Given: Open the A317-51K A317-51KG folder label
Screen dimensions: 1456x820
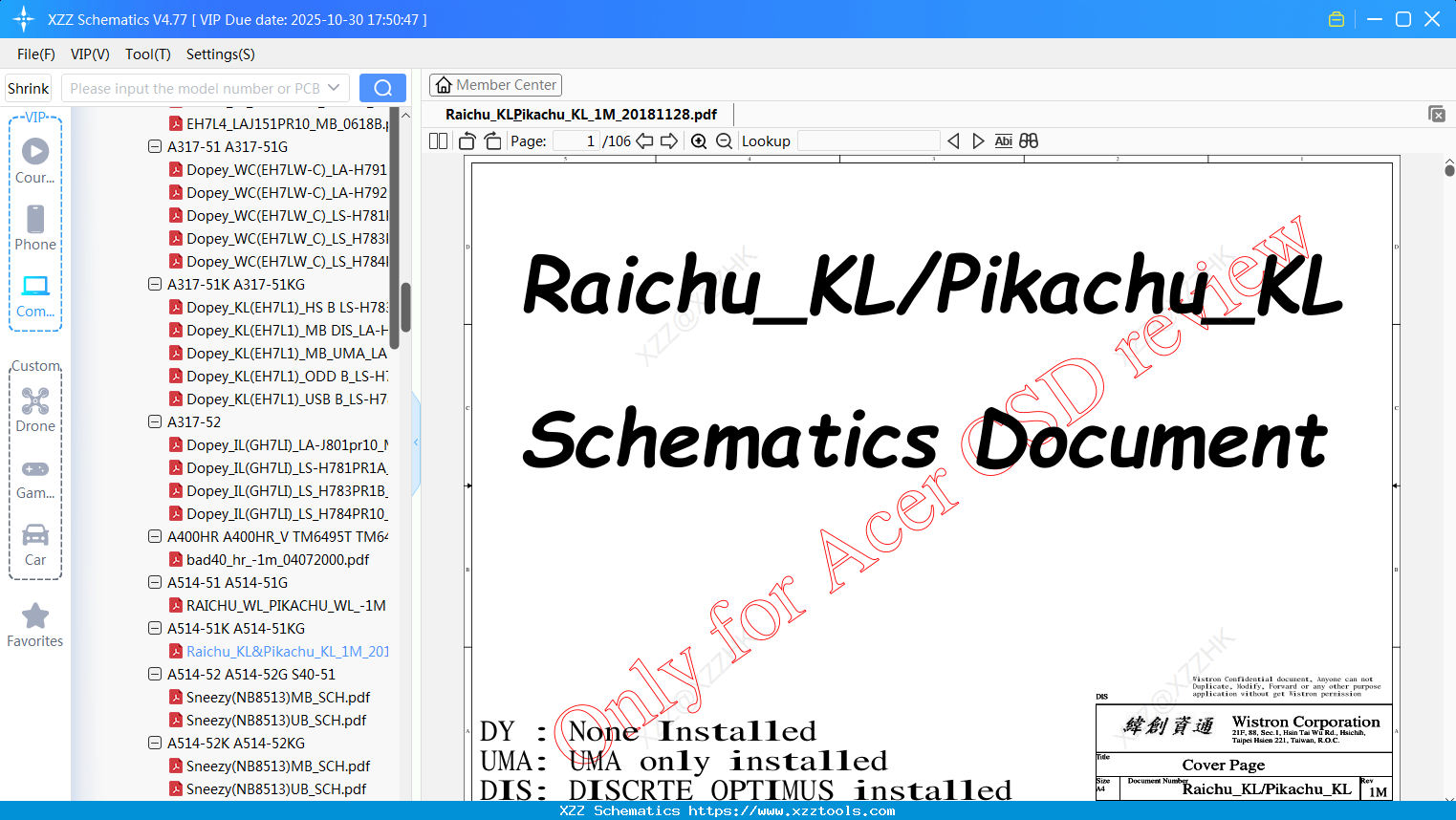Looking at the screenshot, I should (236, 285).
